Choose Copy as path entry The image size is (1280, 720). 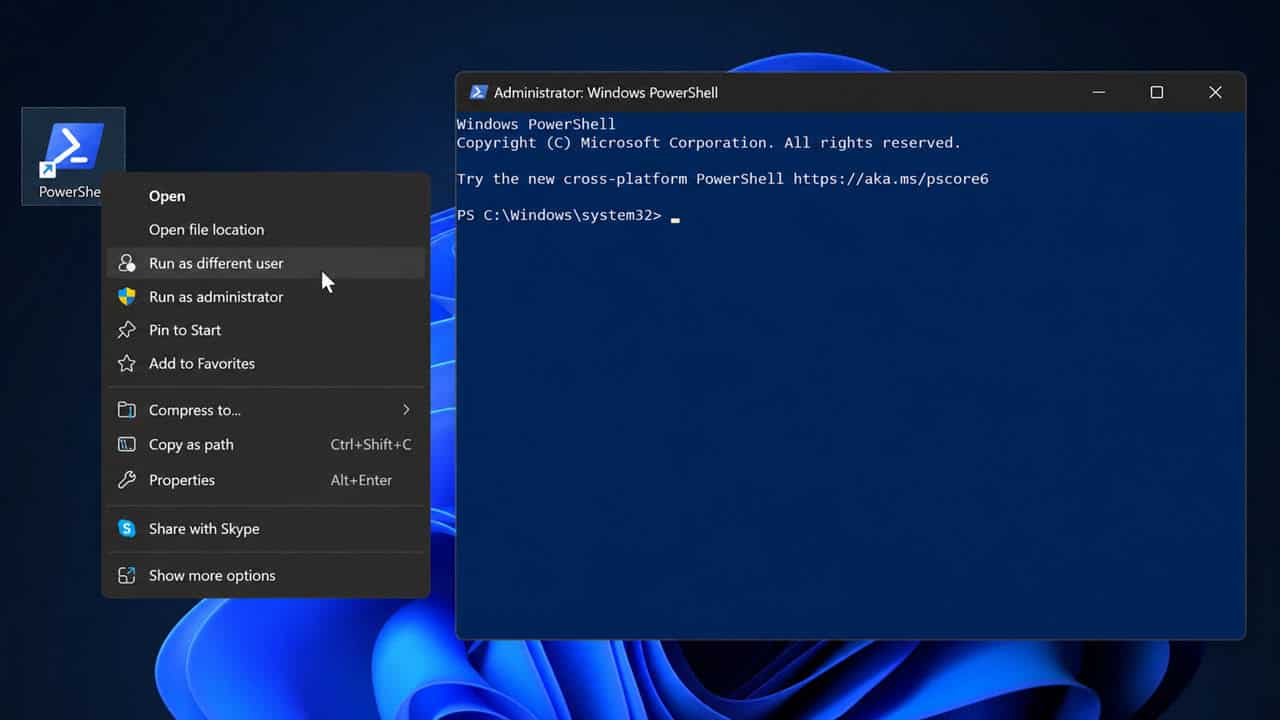tap(265, 445)
